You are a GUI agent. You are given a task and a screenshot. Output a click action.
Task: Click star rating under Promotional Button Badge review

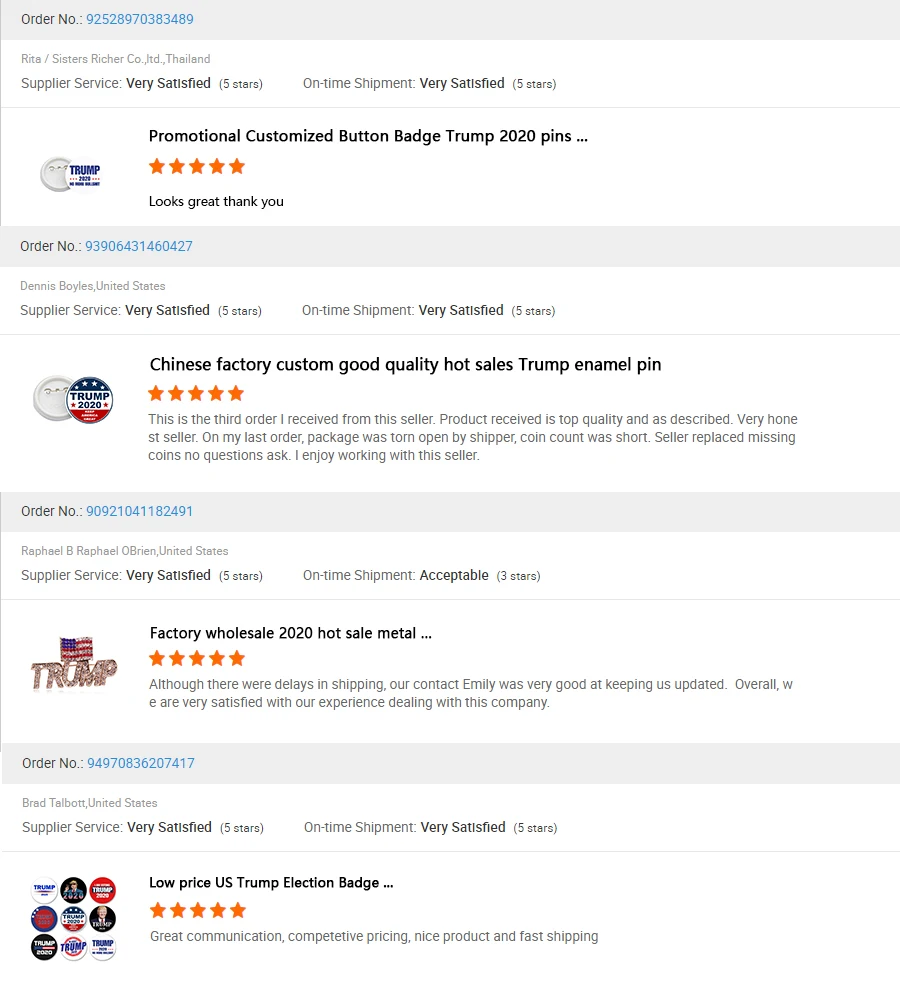[197, 166]
